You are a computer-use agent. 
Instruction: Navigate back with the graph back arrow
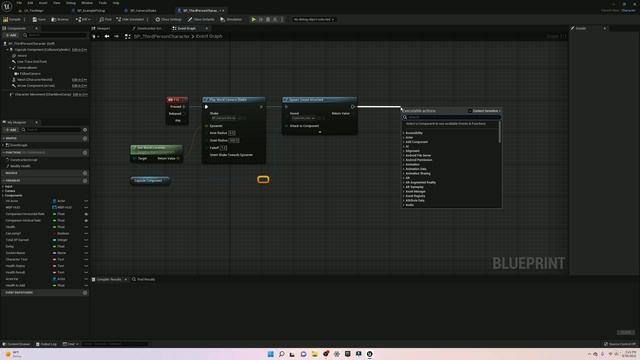point(107,36)
